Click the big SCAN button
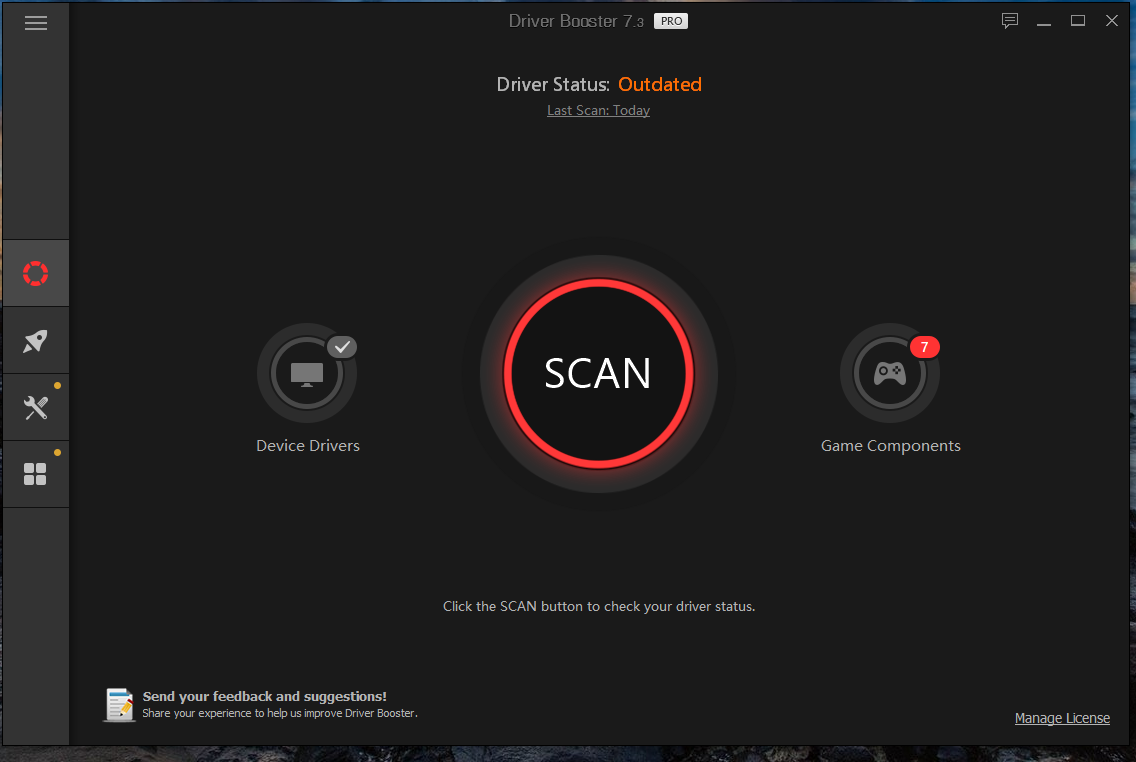Screen dimensions: 1136x762 tap(598, 374)
